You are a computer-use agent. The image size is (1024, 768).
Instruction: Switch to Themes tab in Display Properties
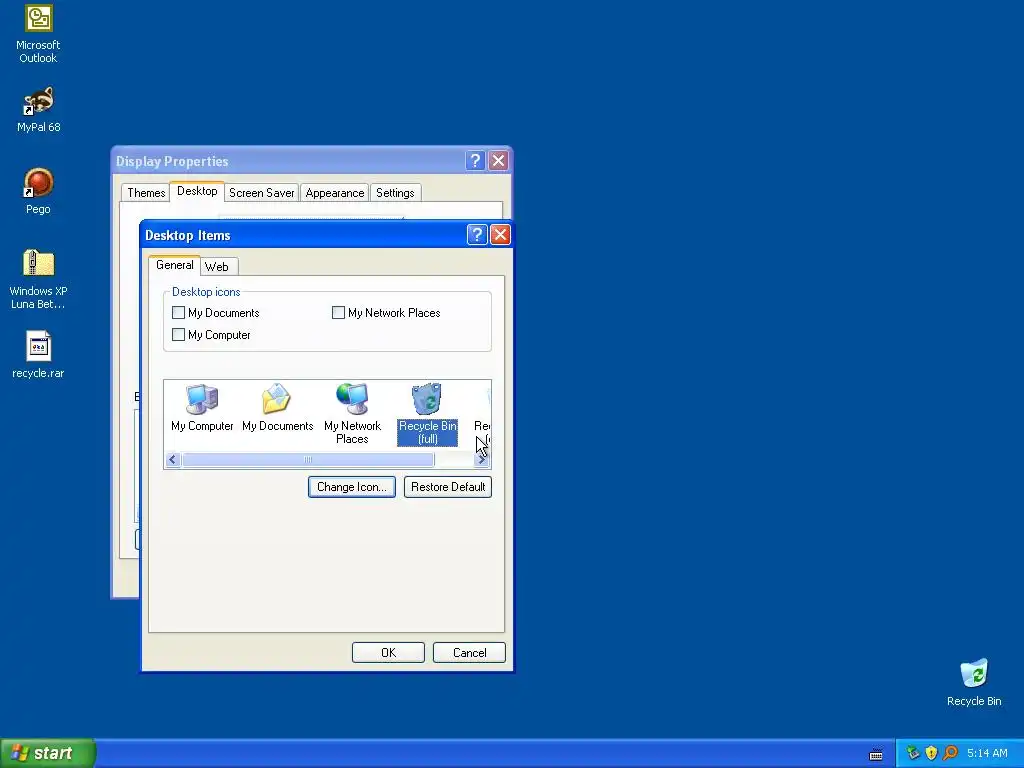(x=146, y=193)
